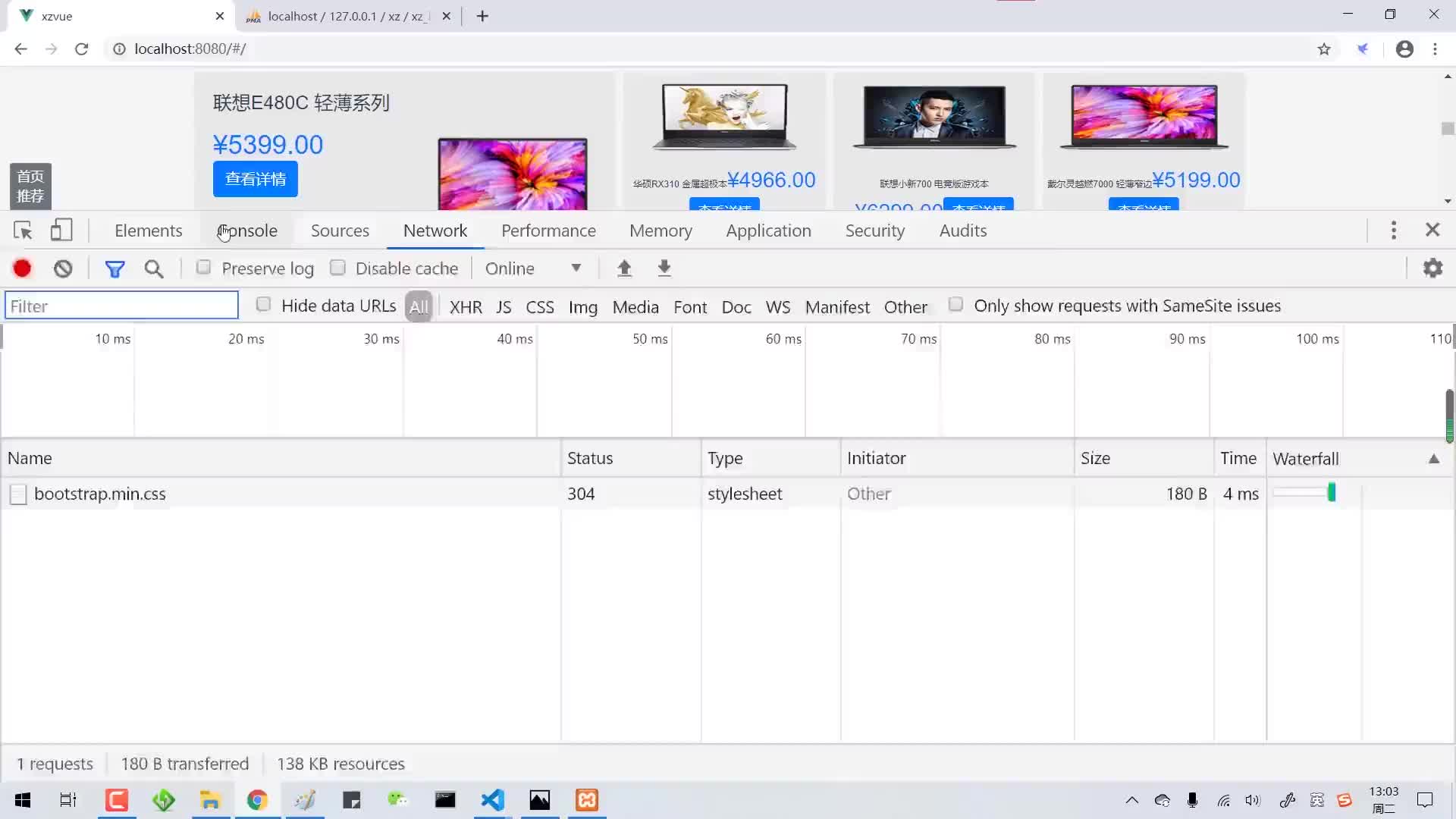Click the browser extension bird icon
Image resolution: width=1456 pixels, height=819 pixels.
[x=1363, y=49]
